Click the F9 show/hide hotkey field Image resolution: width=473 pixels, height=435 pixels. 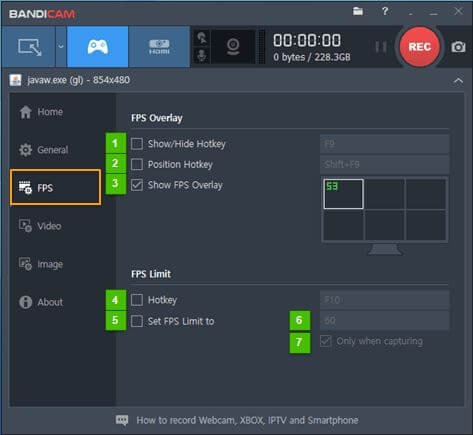385,144
